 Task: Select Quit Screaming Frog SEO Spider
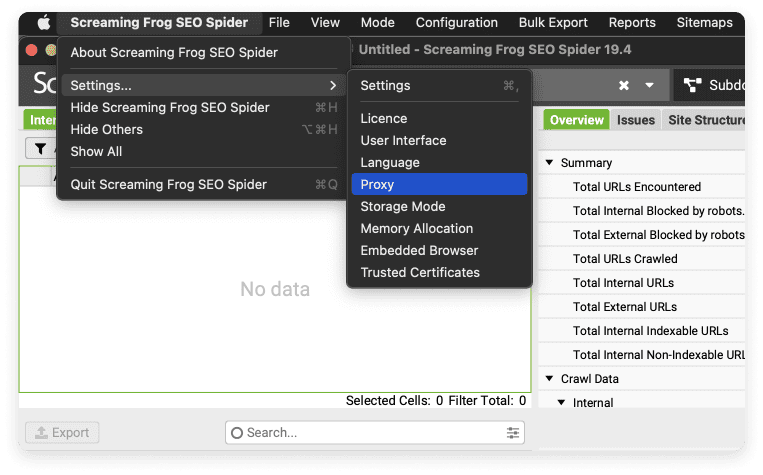click(x=203, y=184)
